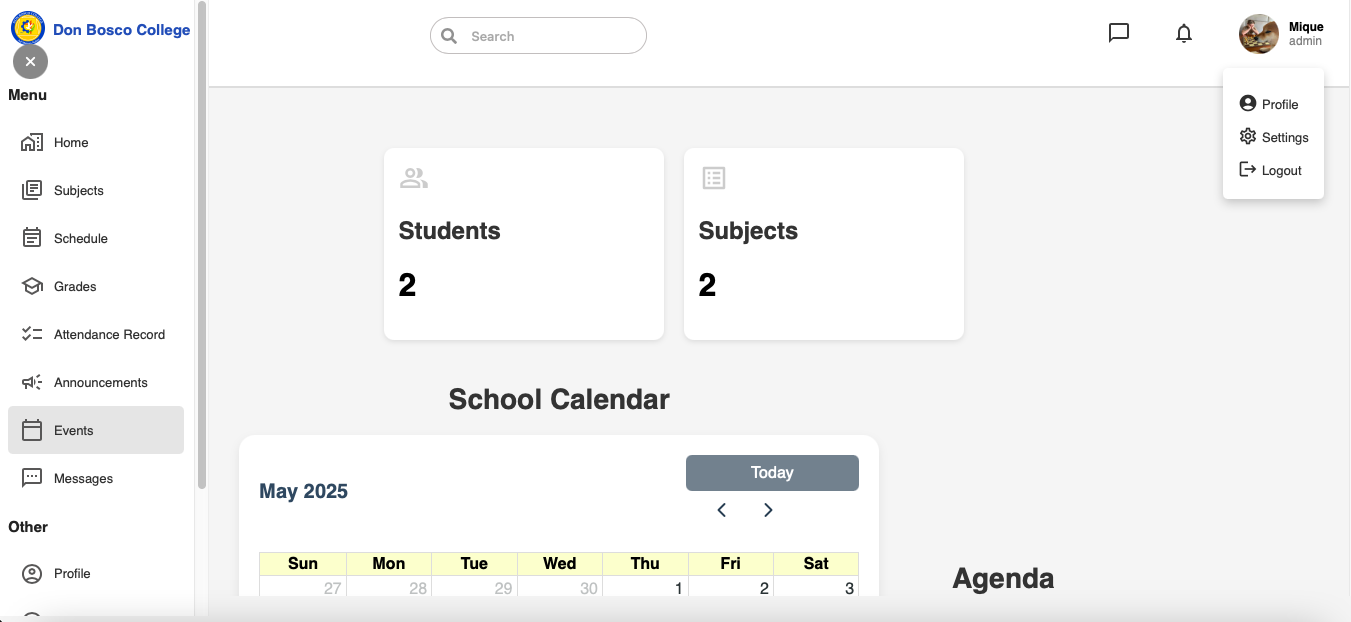Click the notification bell icon
1351x622 pixels.
pos(1184,34)
